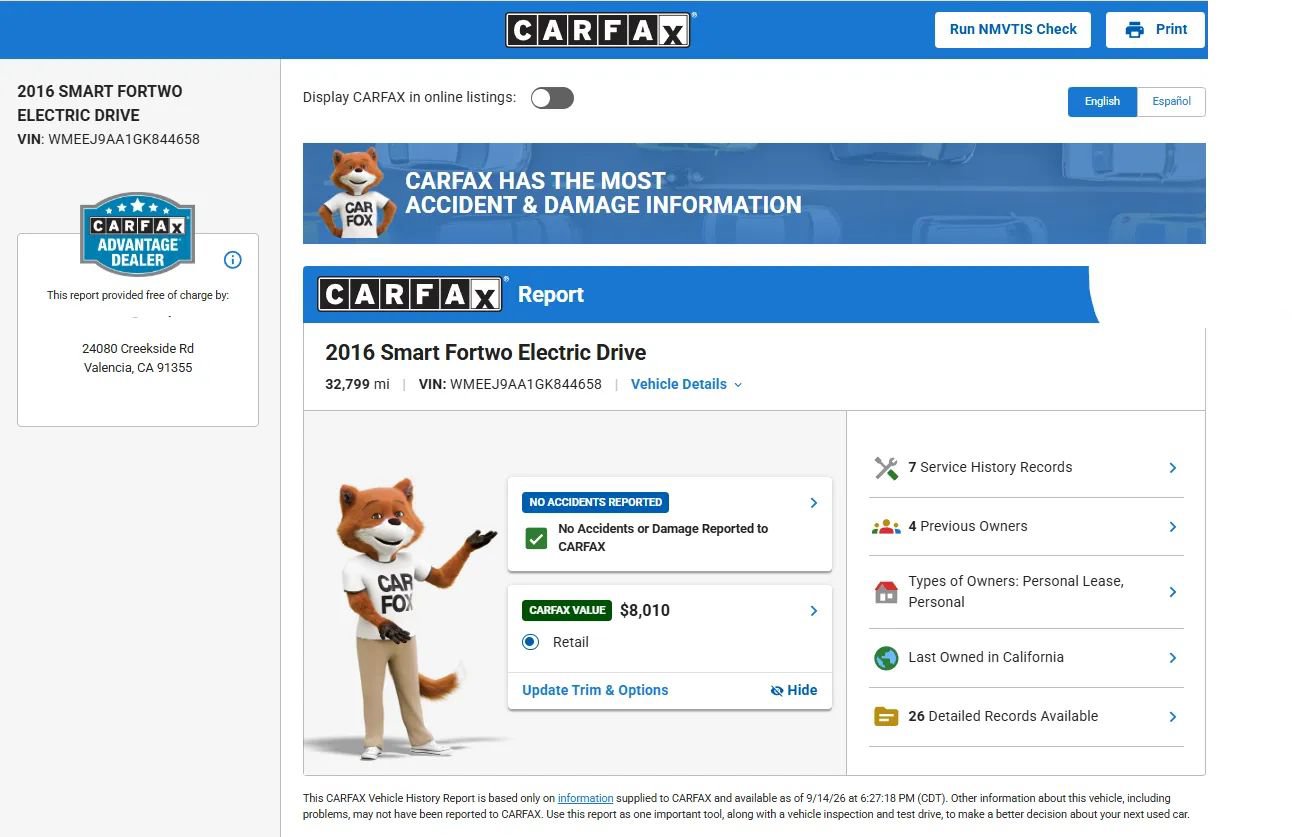Switch language to Español
Image resolution: width=1292 pixels, height=837 pixels.
tap(1171, 101)
